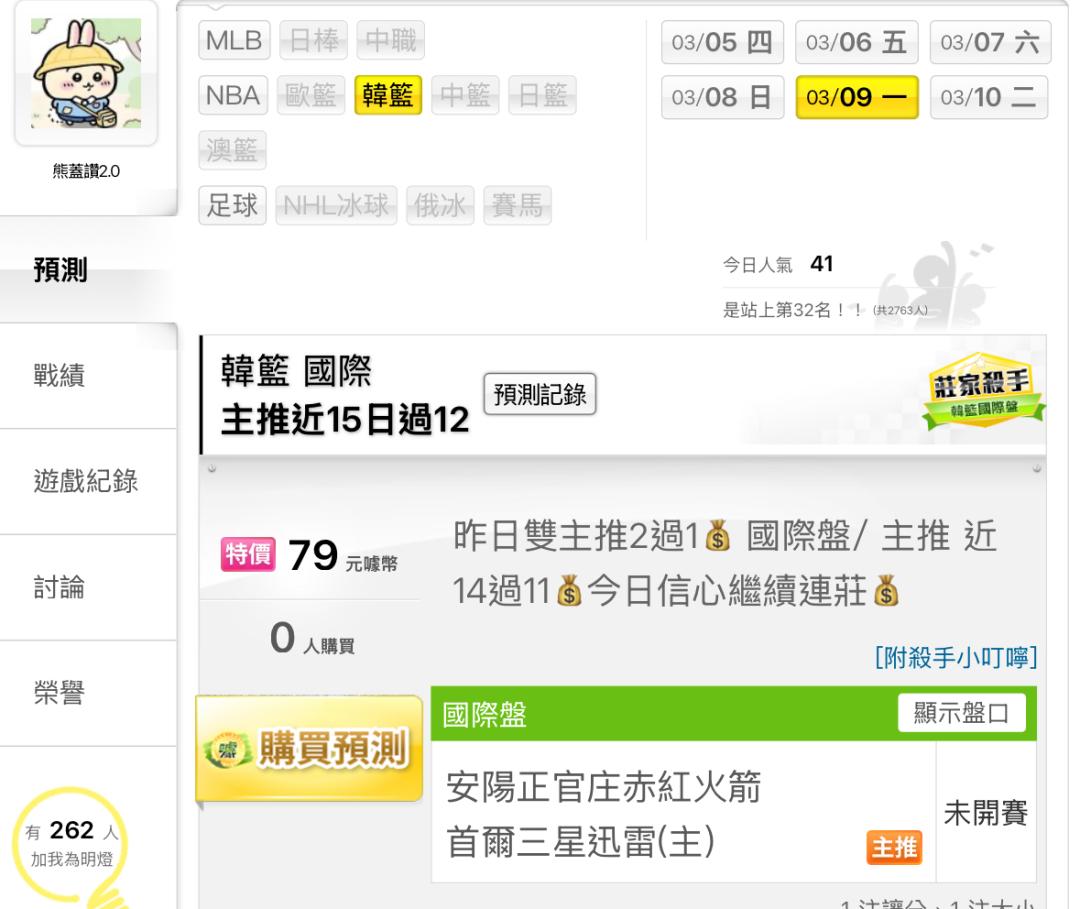Click the 購買預測 purchase button
Screen dimensions: 1080x909
(309, 749)
